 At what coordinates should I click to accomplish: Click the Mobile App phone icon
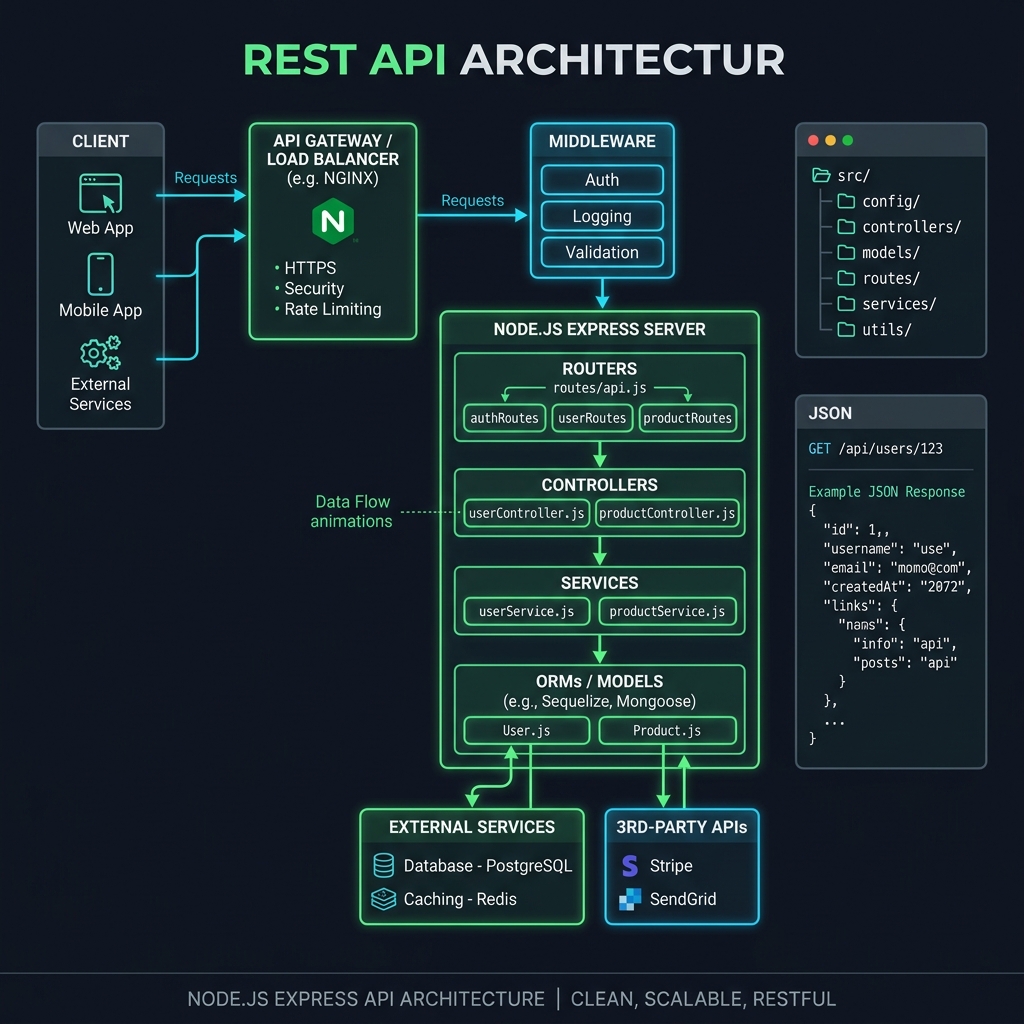tap(101, 274)
